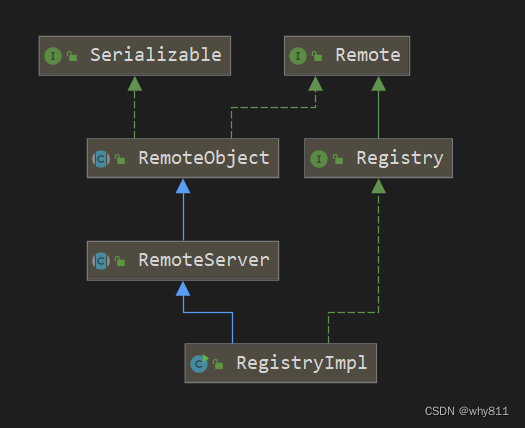Click the RemoteObject abstract class icon
Viewport: 525px width, 428px height.
[101, 159]
